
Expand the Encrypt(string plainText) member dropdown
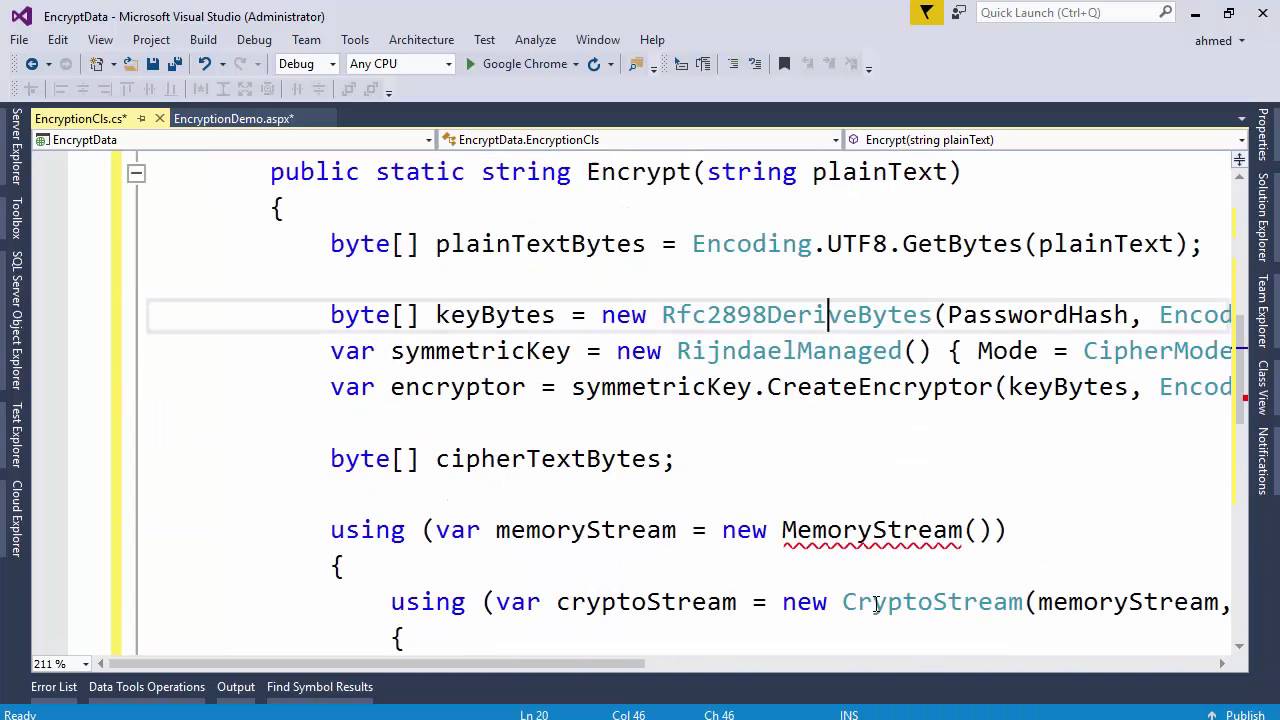click(x=1241, y=140)
